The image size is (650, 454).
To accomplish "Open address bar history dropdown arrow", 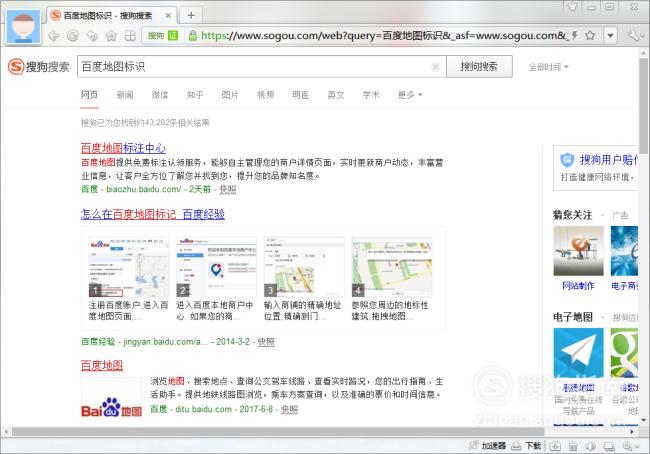I will click(x=610, y=36).
